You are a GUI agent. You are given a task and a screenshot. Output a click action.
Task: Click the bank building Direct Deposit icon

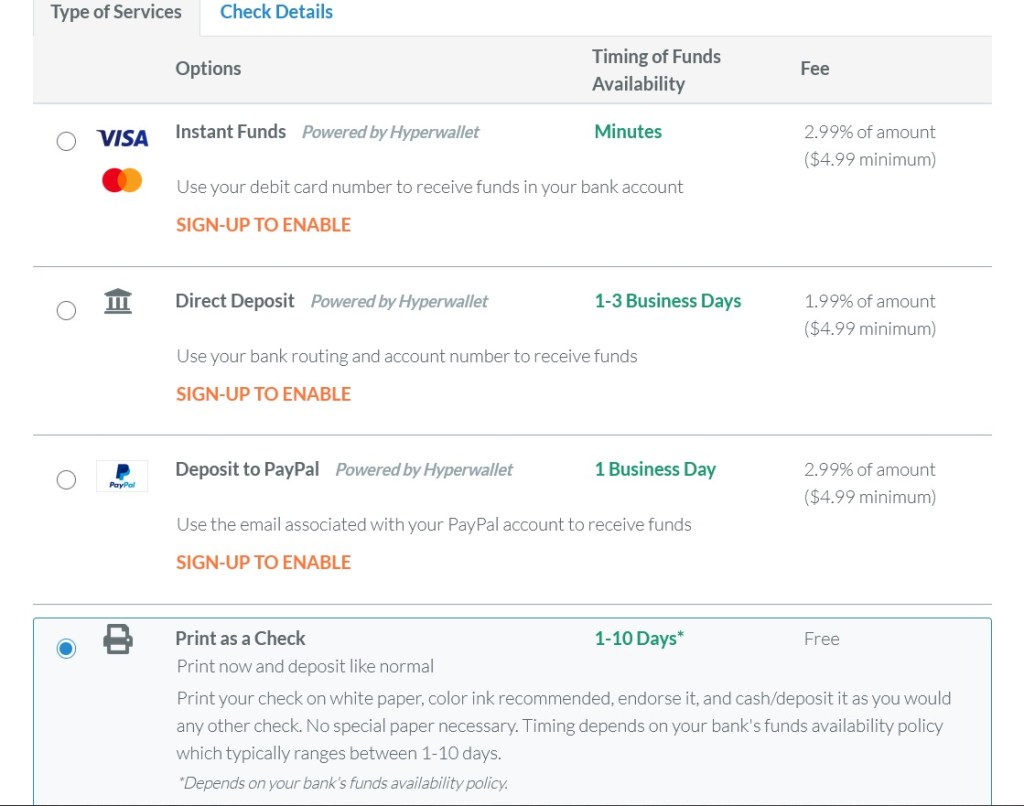pos(118,300)
